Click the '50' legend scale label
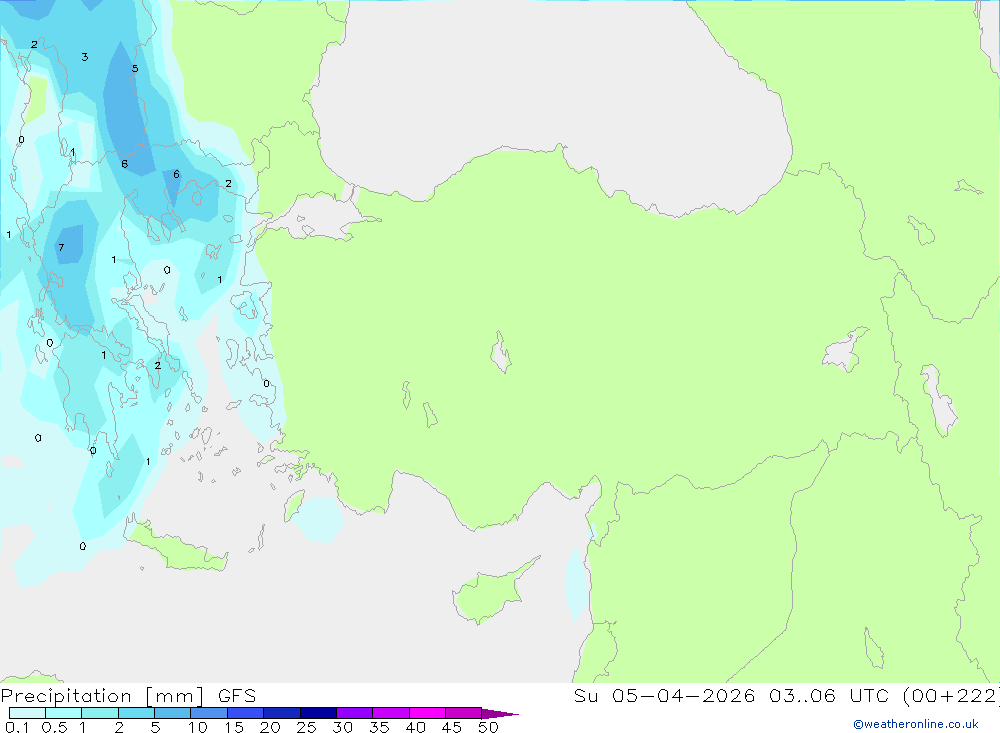Screen dimensions: 1000x733 coord(489,727)
